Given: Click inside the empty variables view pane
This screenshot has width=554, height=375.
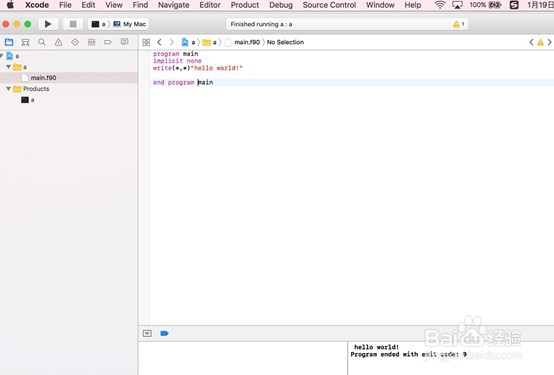Looking at the screenshot, I should click(x=243, y=358).
